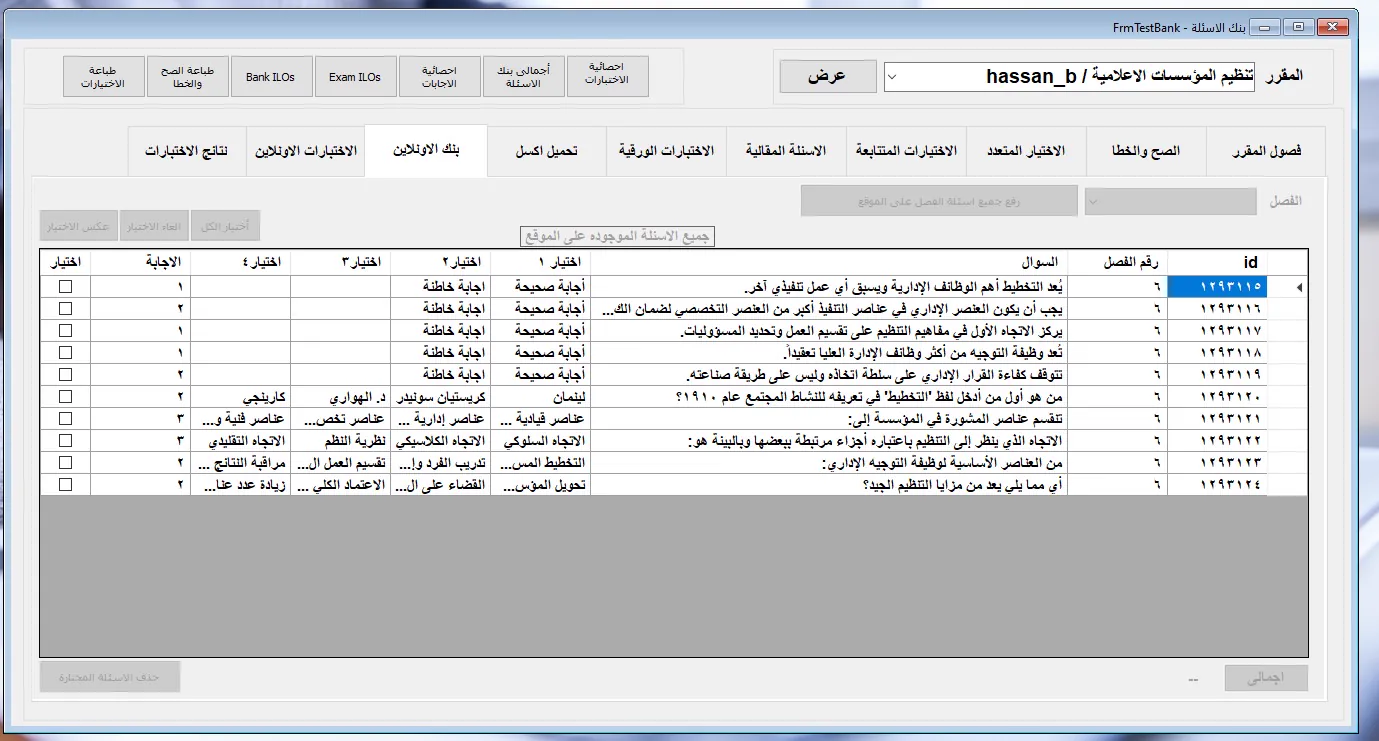This screenshot has width=1379, height=741.
Task: Switch to تحميل اكسل tab
Action: pyautogui.click(x=547, y=152)
